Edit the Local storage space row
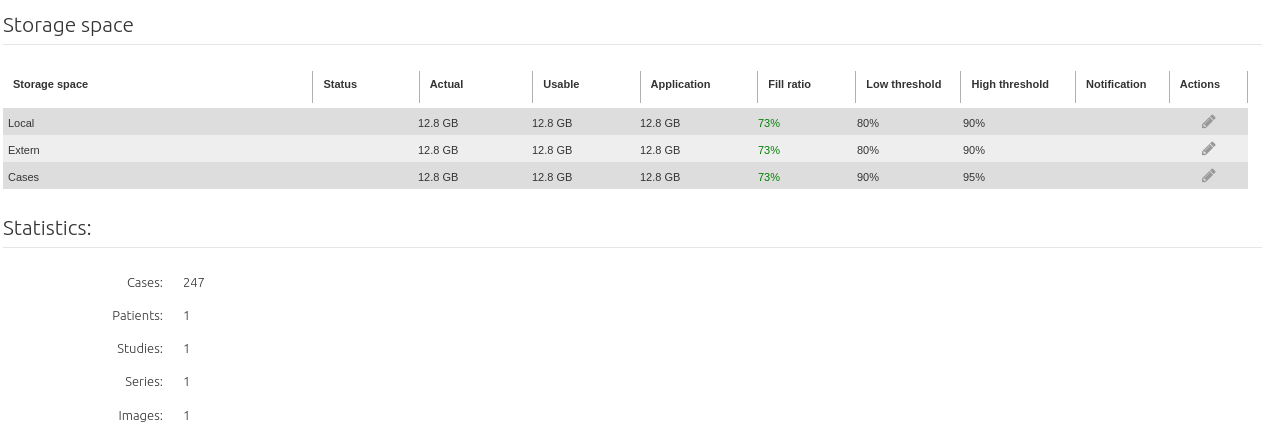1262x439 pixels. tap(1208, 122)
